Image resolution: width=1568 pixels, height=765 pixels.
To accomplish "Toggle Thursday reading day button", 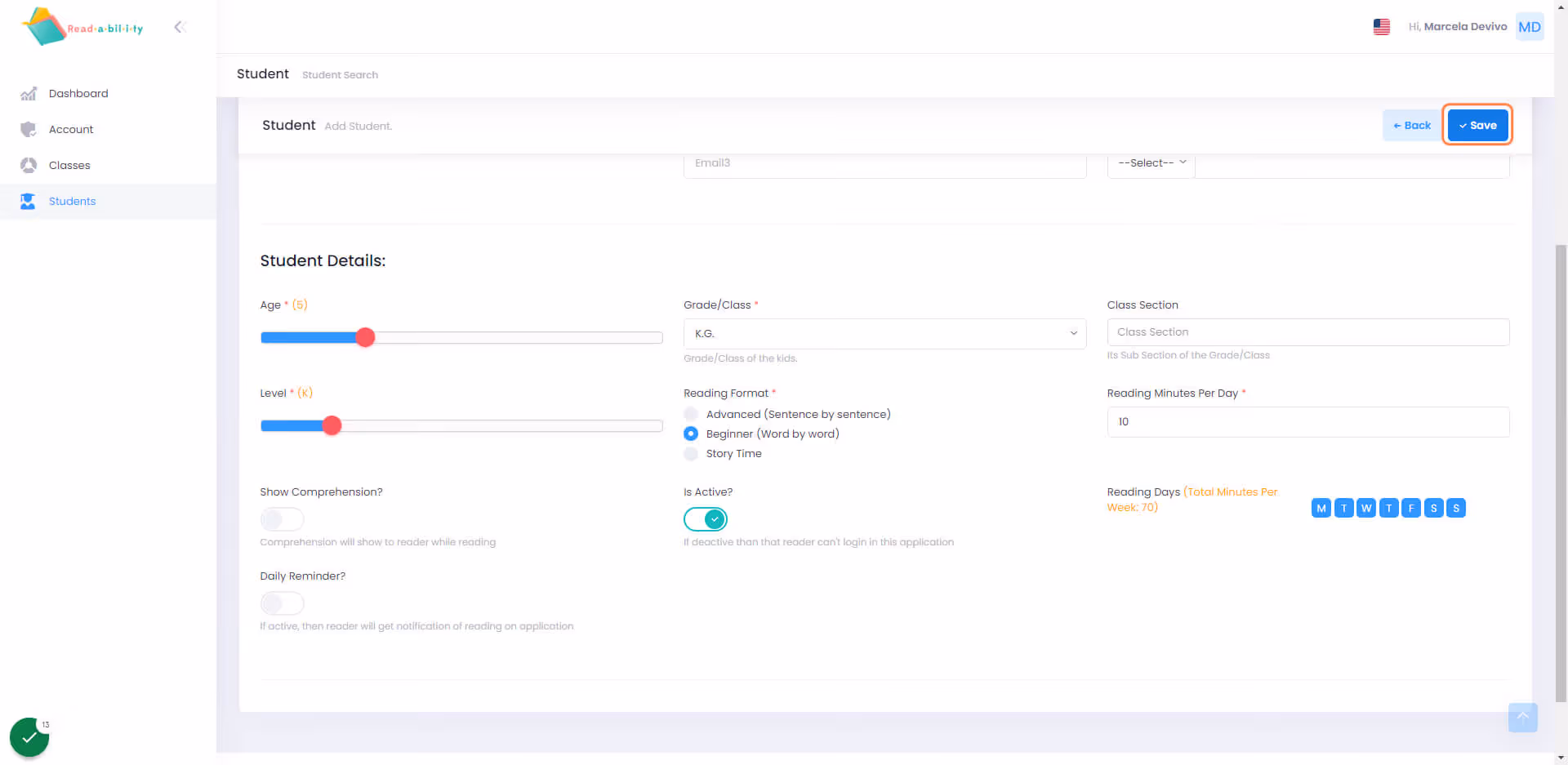I will tap(1388, 508).
